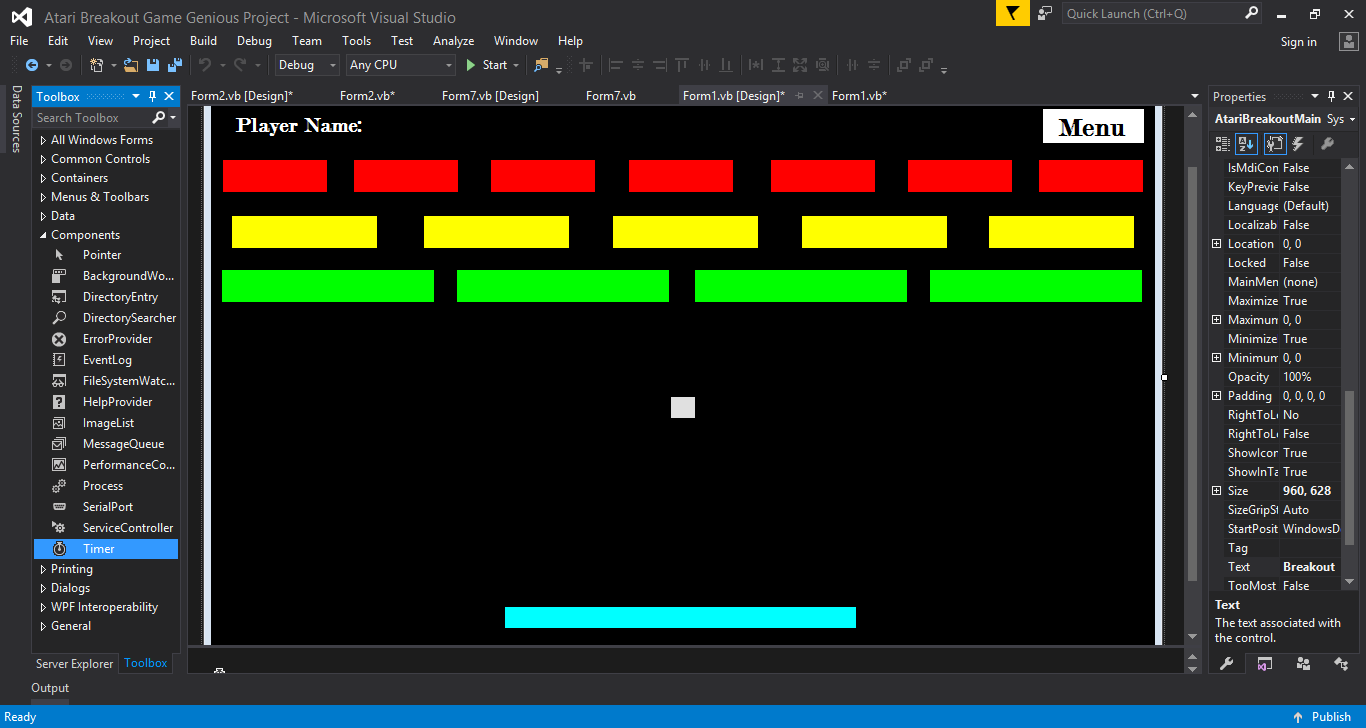Select the ImageList component
Viewport: 1366px width, 728px height.
coord(106,423)
